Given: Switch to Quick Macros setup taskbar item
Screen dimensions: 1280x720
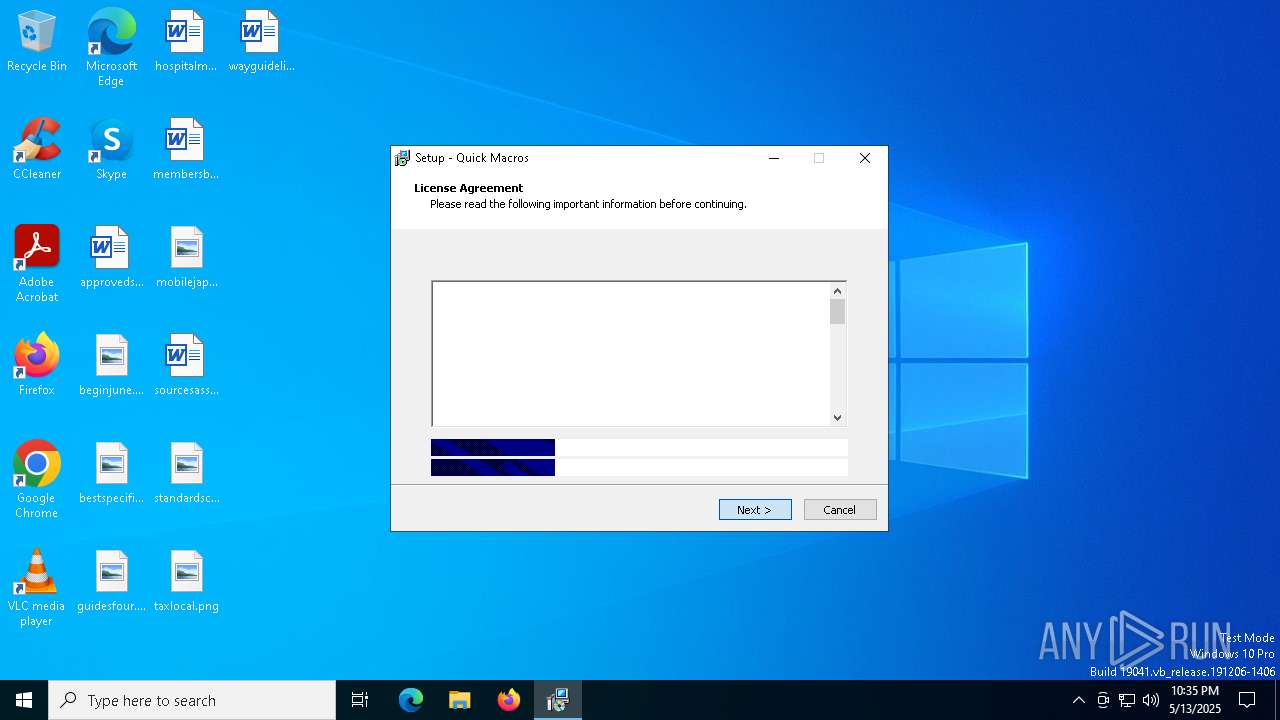Looking at the screenshot, I should click(x=558, y=700).
